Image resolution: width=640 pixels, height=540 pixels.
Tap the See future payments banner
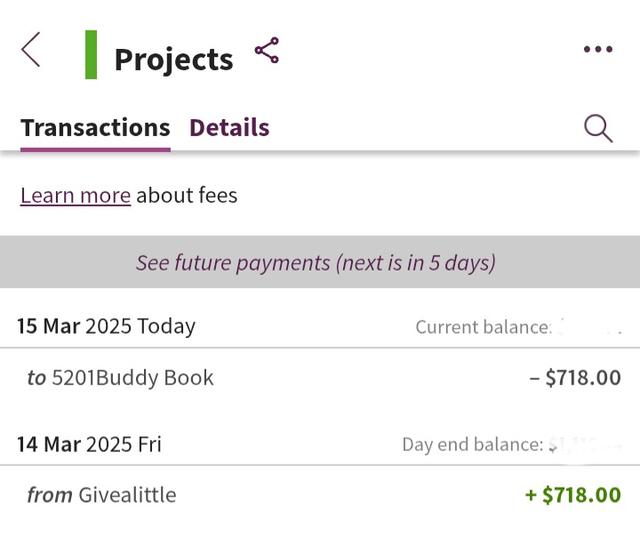(316, 263)
